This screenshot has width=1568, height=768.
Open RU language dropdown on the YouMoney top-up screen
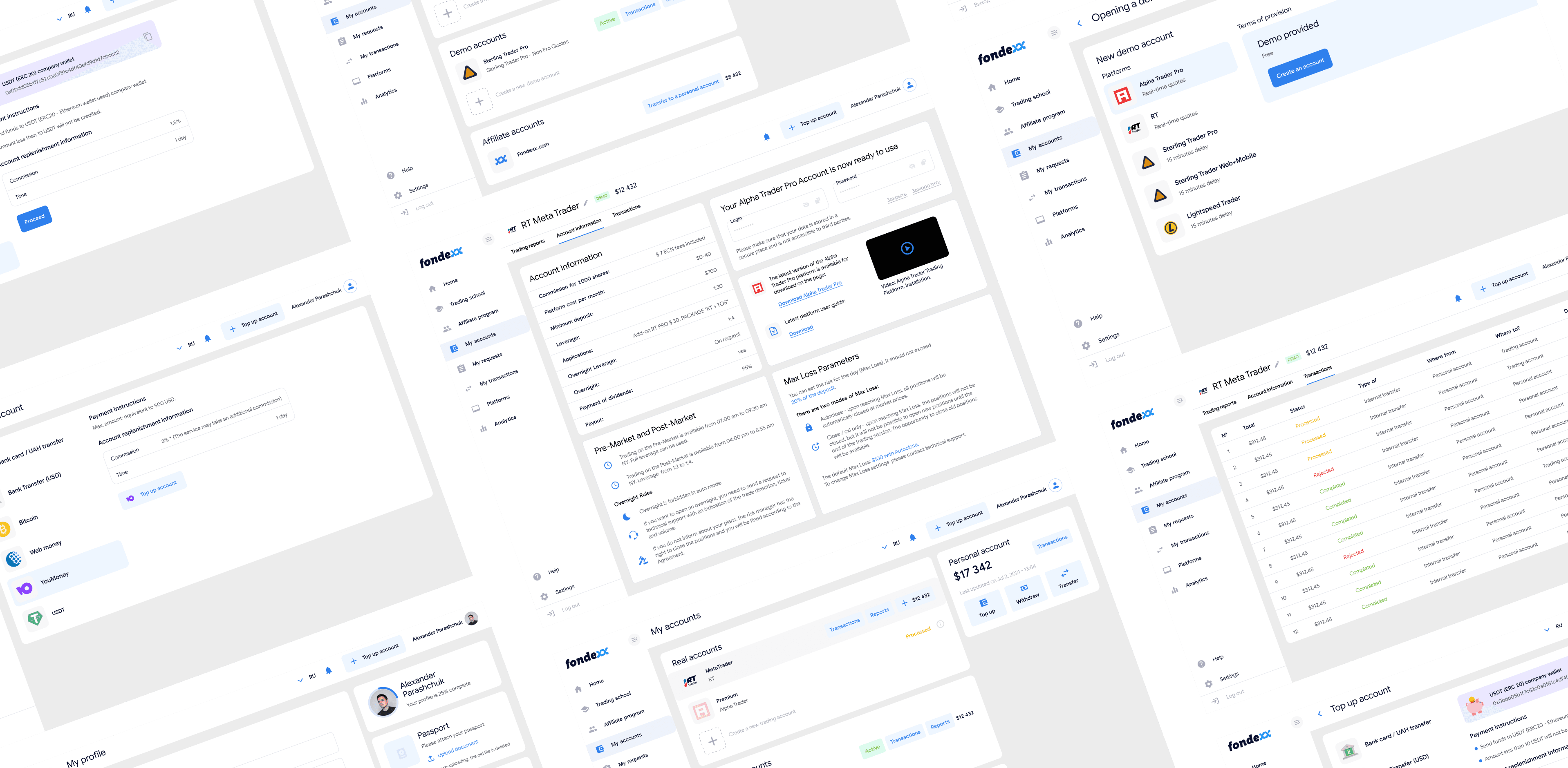pos(186,346)
